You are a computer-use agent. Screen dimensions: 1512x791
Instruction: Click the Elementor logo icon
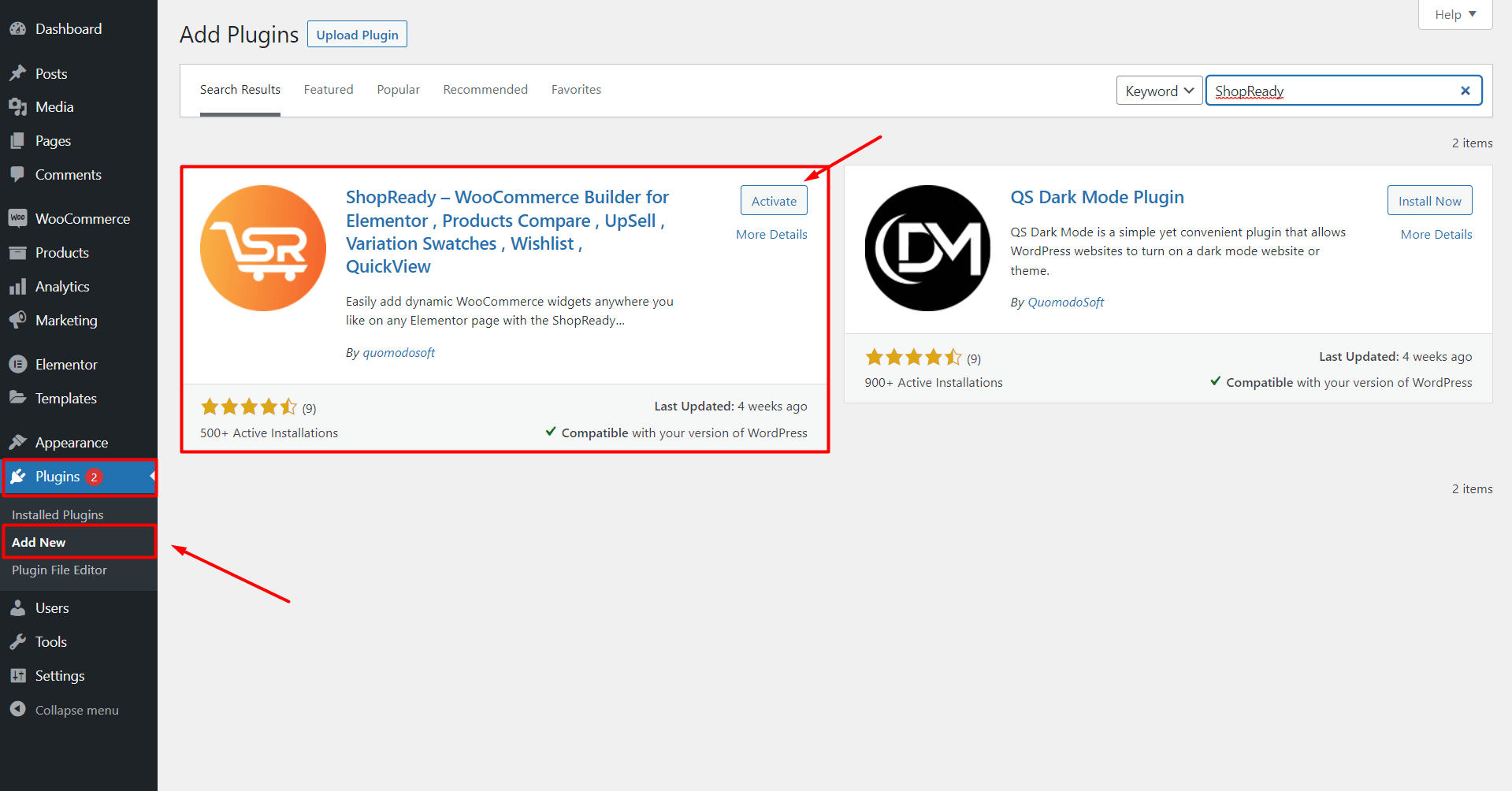click(18, 364)
